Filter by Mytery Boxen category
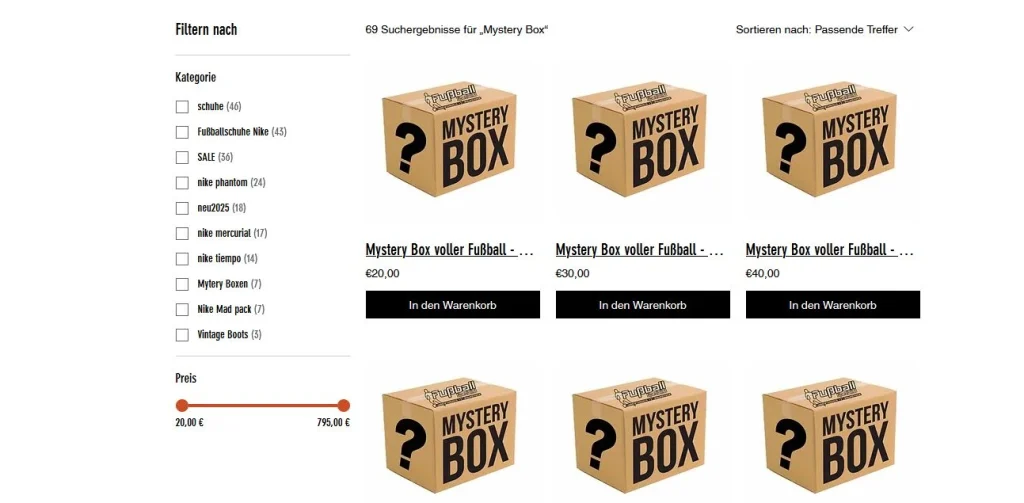This screenshot has width=1024, height=503. point(182,284)
